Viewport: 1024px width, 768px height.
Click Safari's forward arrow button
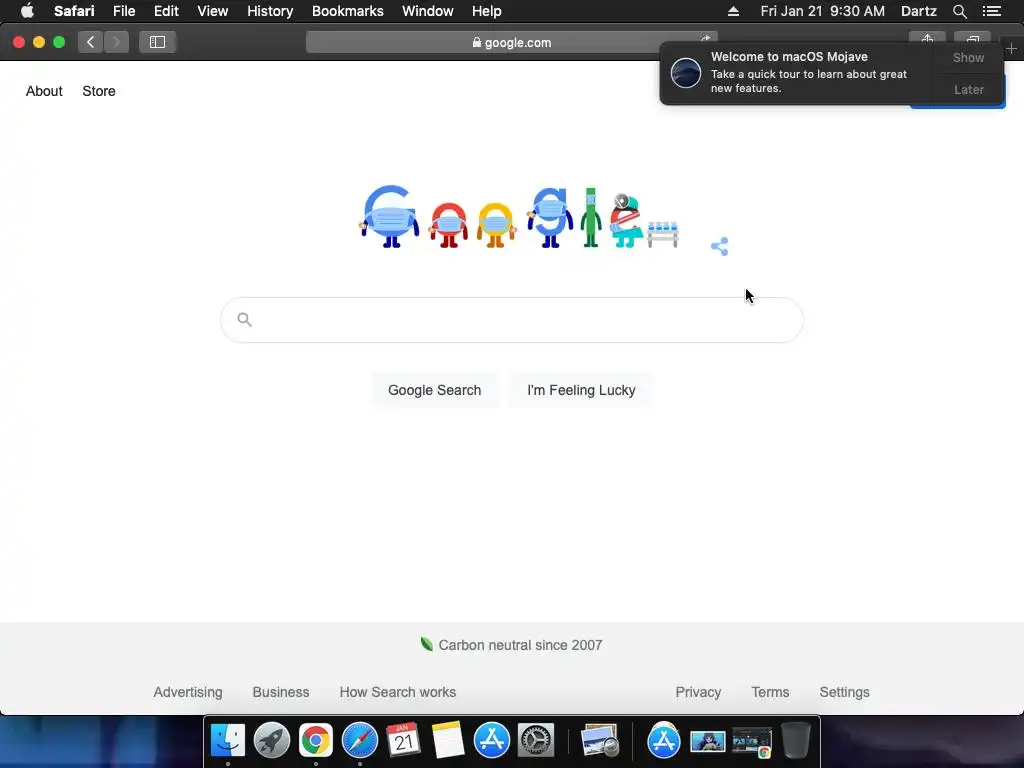tap(116, 42)
